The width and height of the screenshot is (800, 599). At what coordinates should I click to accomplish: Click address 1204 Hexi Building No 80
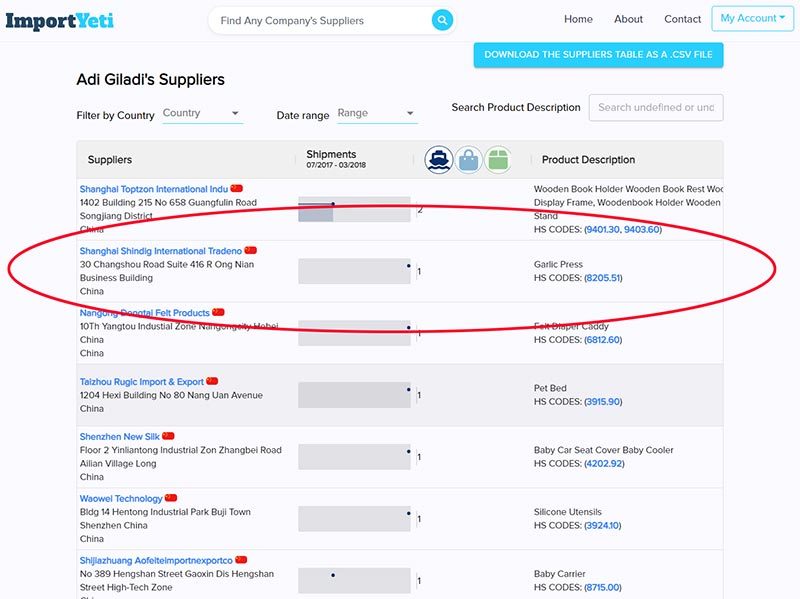[x=171, y=395]
